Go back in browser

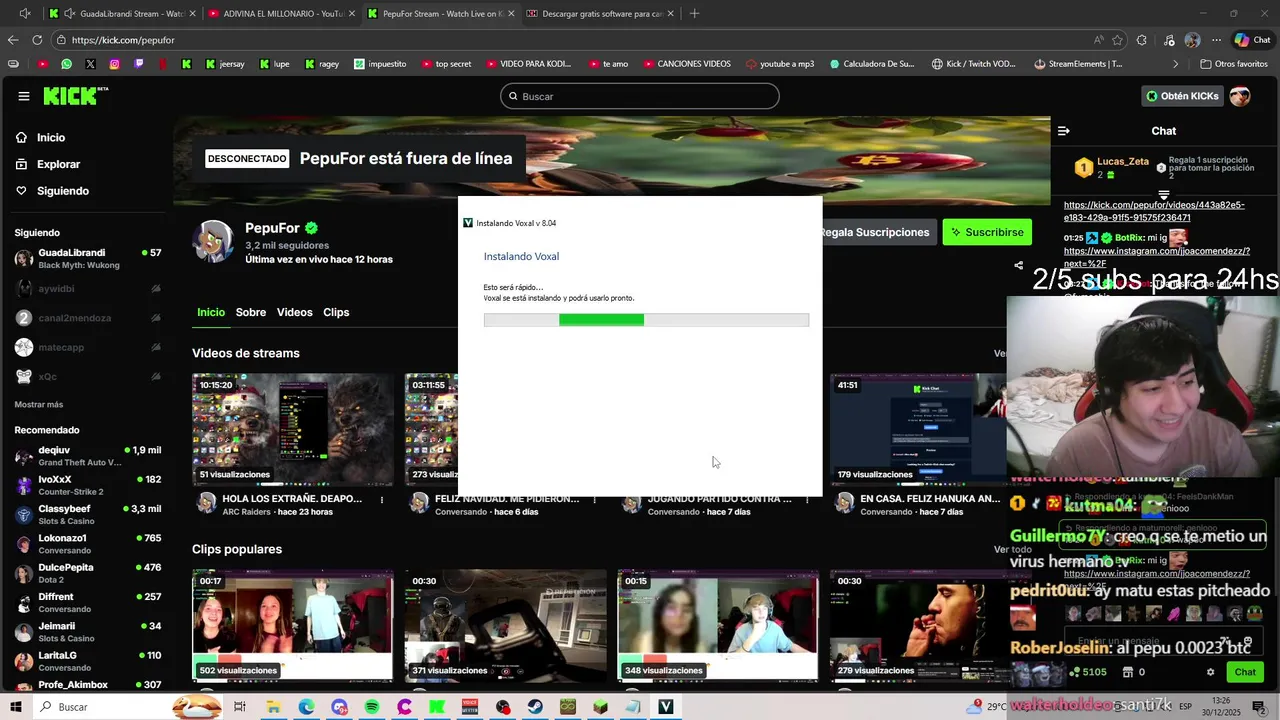(x=13, y=40)
